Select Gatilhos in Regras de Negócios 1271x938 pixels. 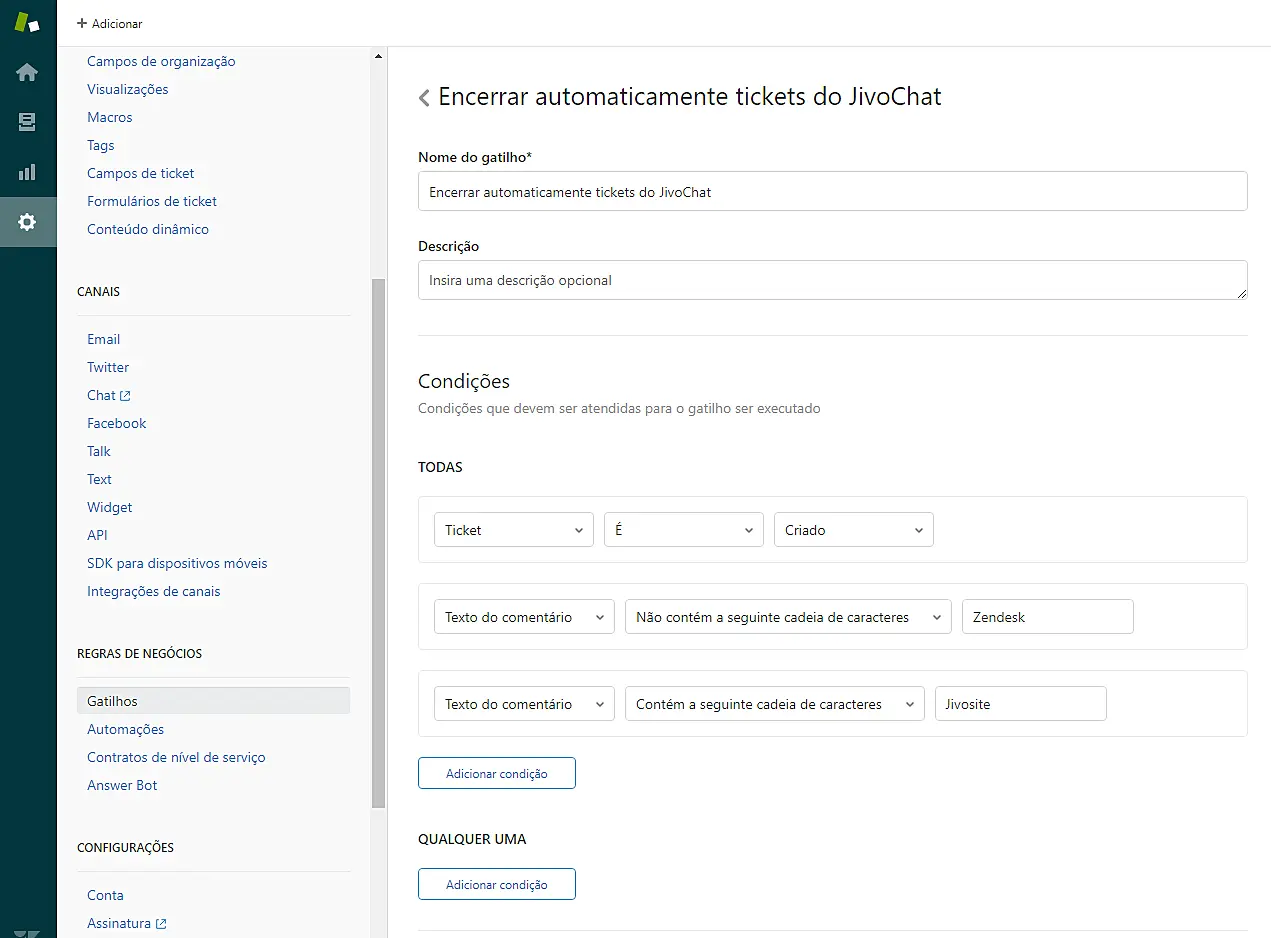[x=113, y=701]
